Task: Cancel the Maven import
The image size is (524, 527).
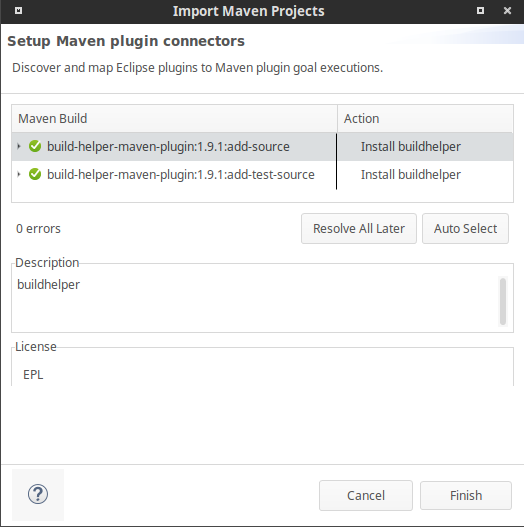Action: (366, 495)
